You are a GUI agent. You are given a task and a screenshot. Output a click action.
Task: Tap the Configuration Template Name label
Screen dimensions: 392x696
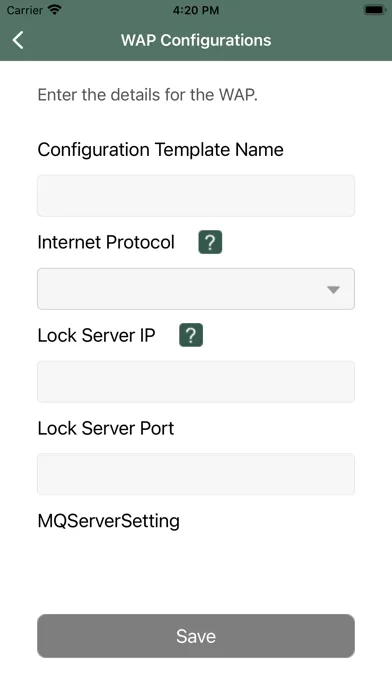click(x=160, y=150)
